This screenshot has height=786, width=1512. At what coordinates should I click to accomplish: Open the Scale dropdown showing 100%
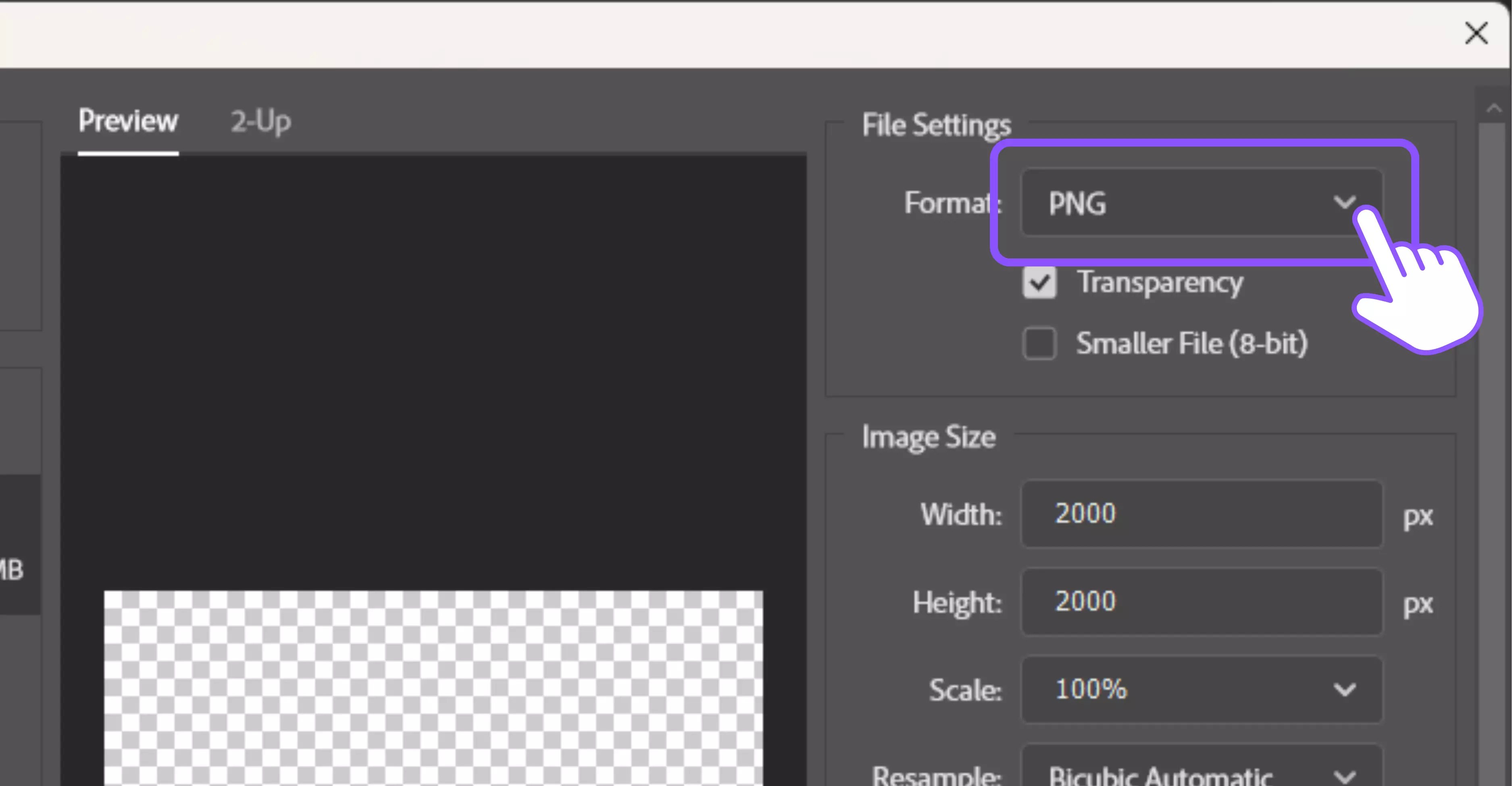click(x=1202, y=689)
